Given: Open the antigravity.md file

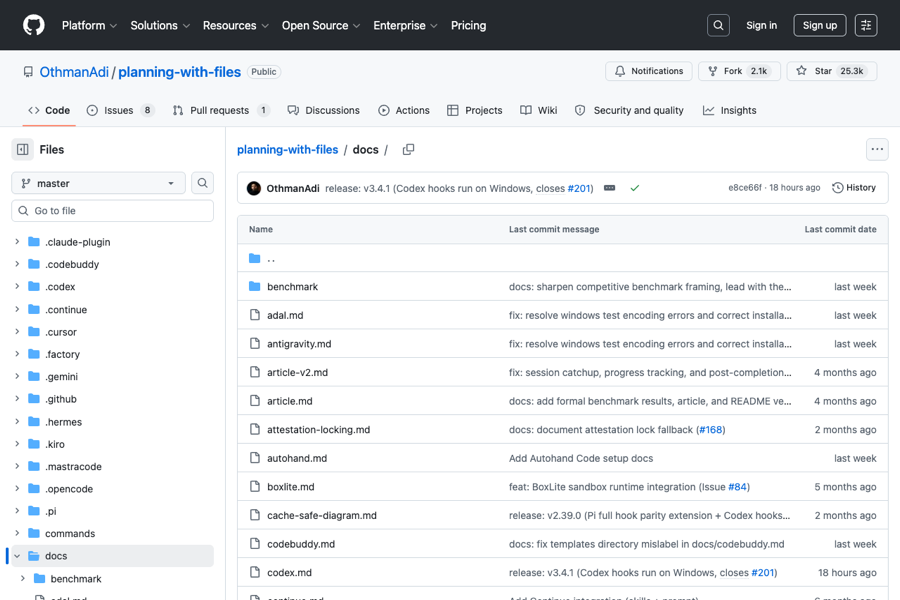Looking at the screenshot, I should click(299, 343).
